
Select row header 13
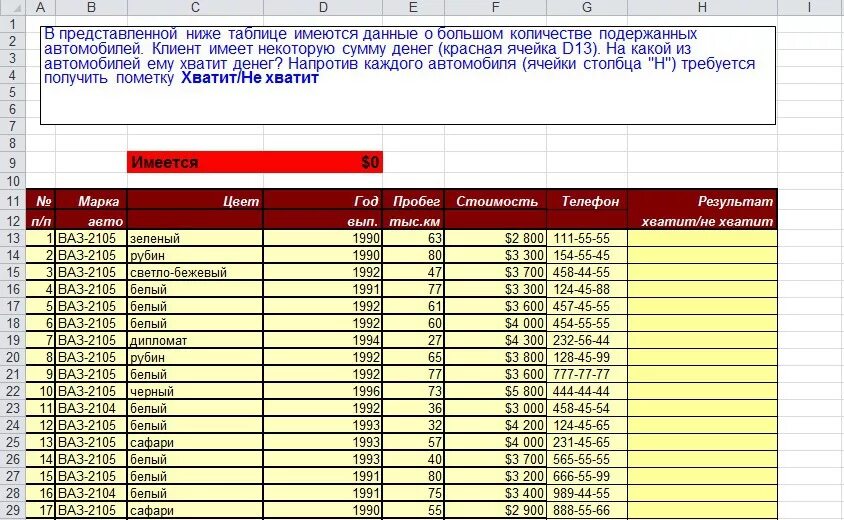click(12, 238)
